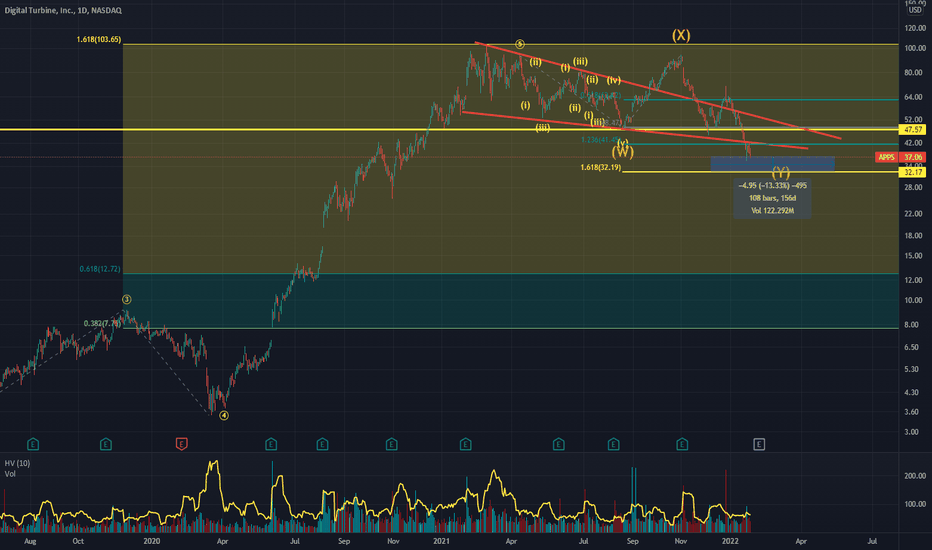Click the 108 bars, 156d text
Viewport: 932px width, 550px height.
(772, 198)
